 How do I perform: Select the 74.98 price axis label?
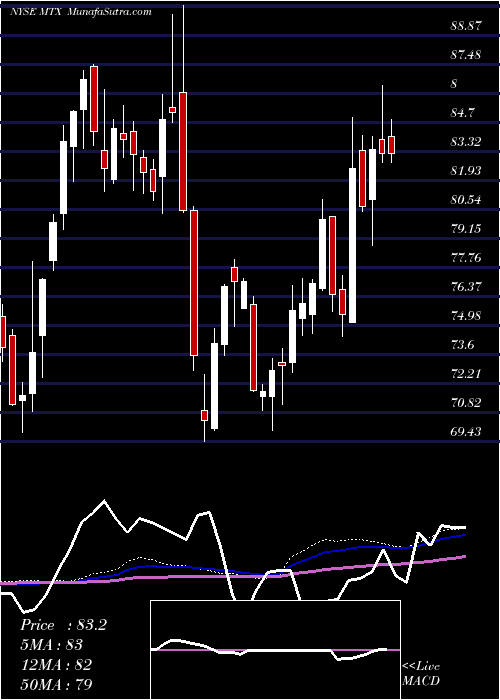[466, 316]
